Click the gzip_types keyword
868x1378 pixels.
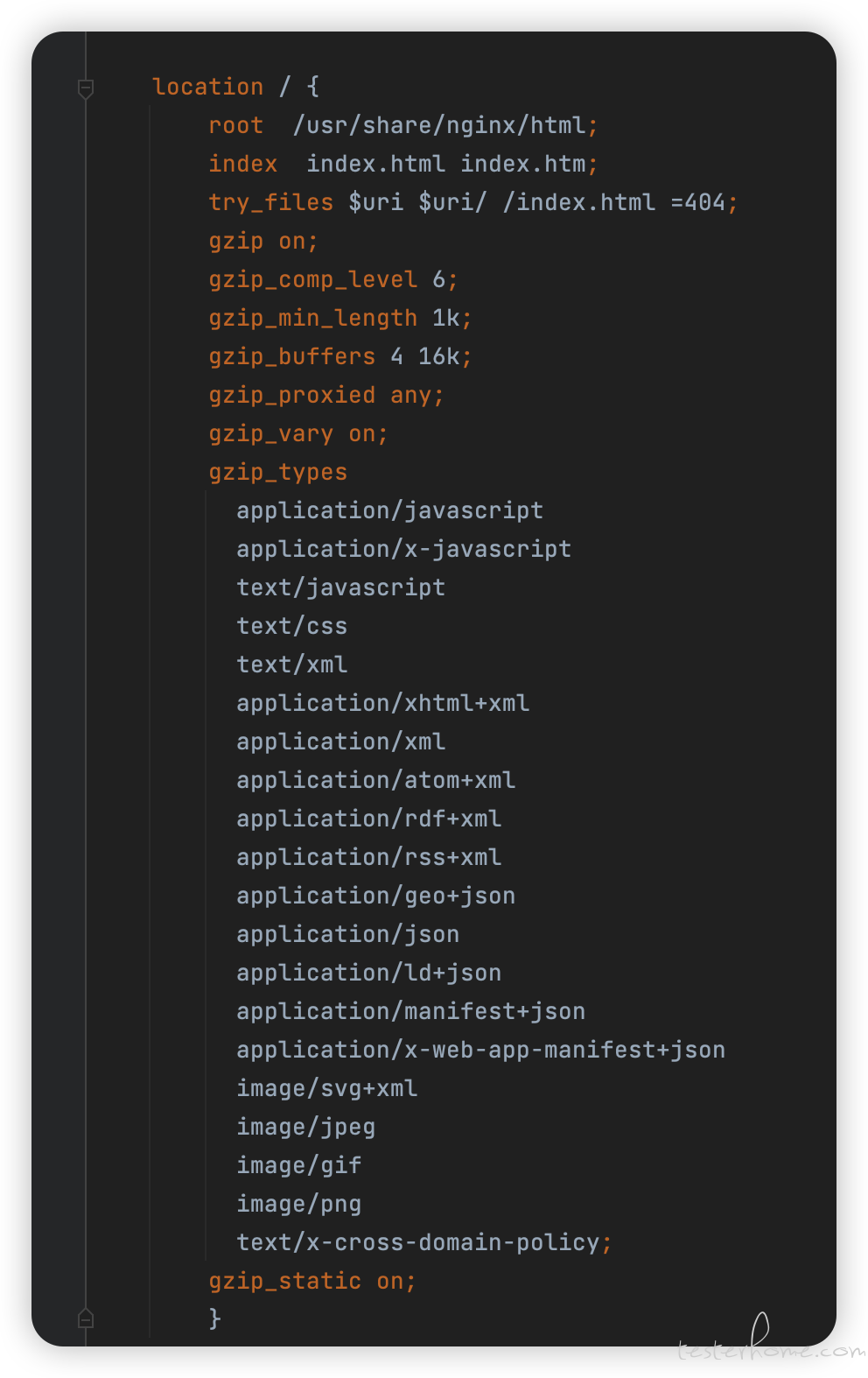pos(277,472)
